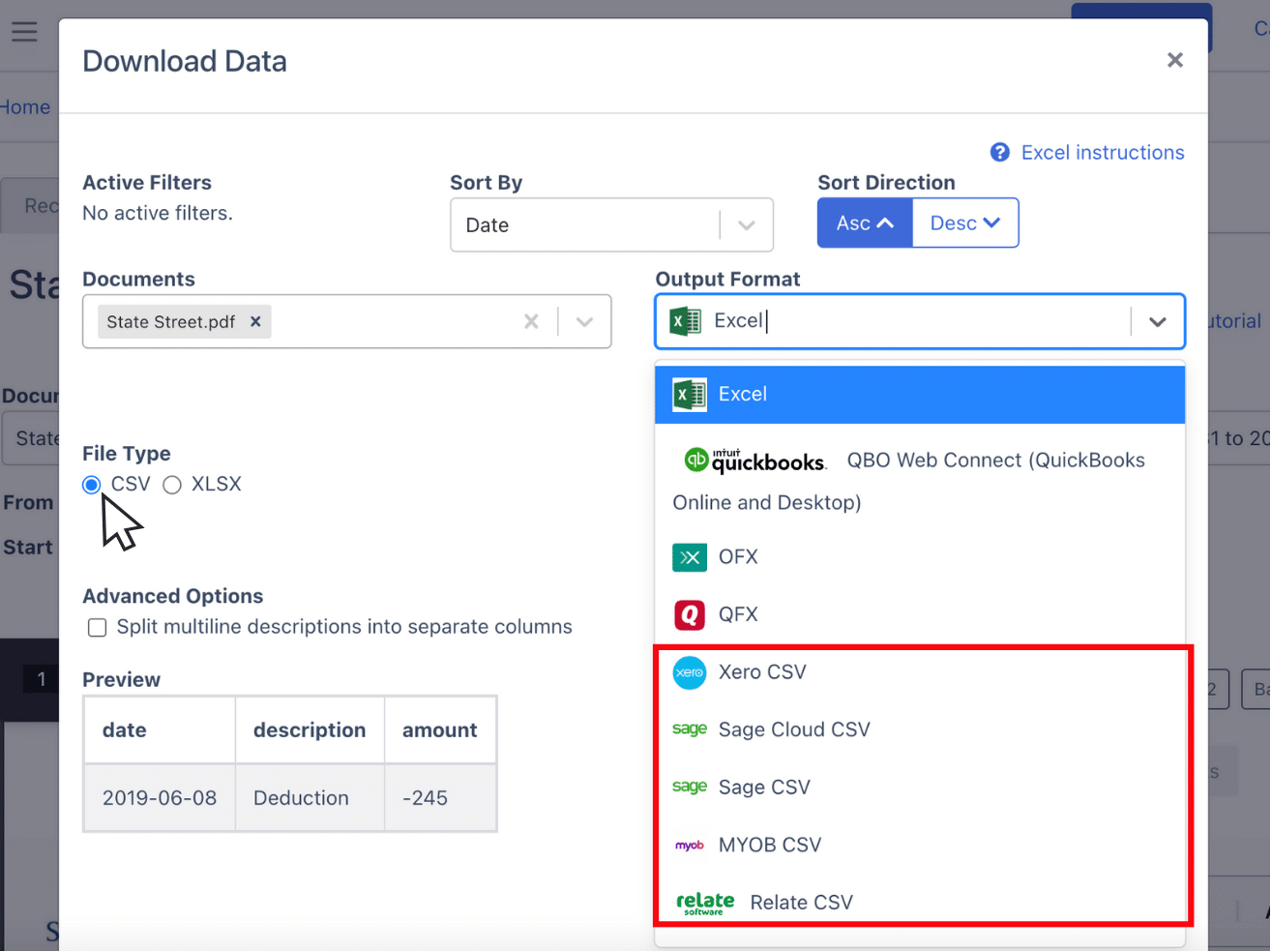Choose Sage Cloud CSV output format
Viewport: 1271px width, 952px height.
point(920,729)
